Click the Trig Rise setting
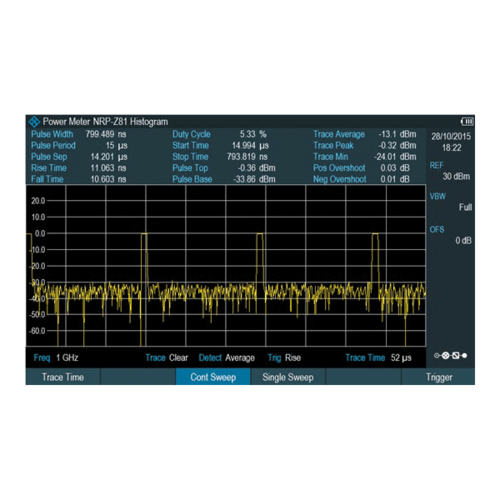This screenshot has width=500, height=500. [x=284, y=358]
